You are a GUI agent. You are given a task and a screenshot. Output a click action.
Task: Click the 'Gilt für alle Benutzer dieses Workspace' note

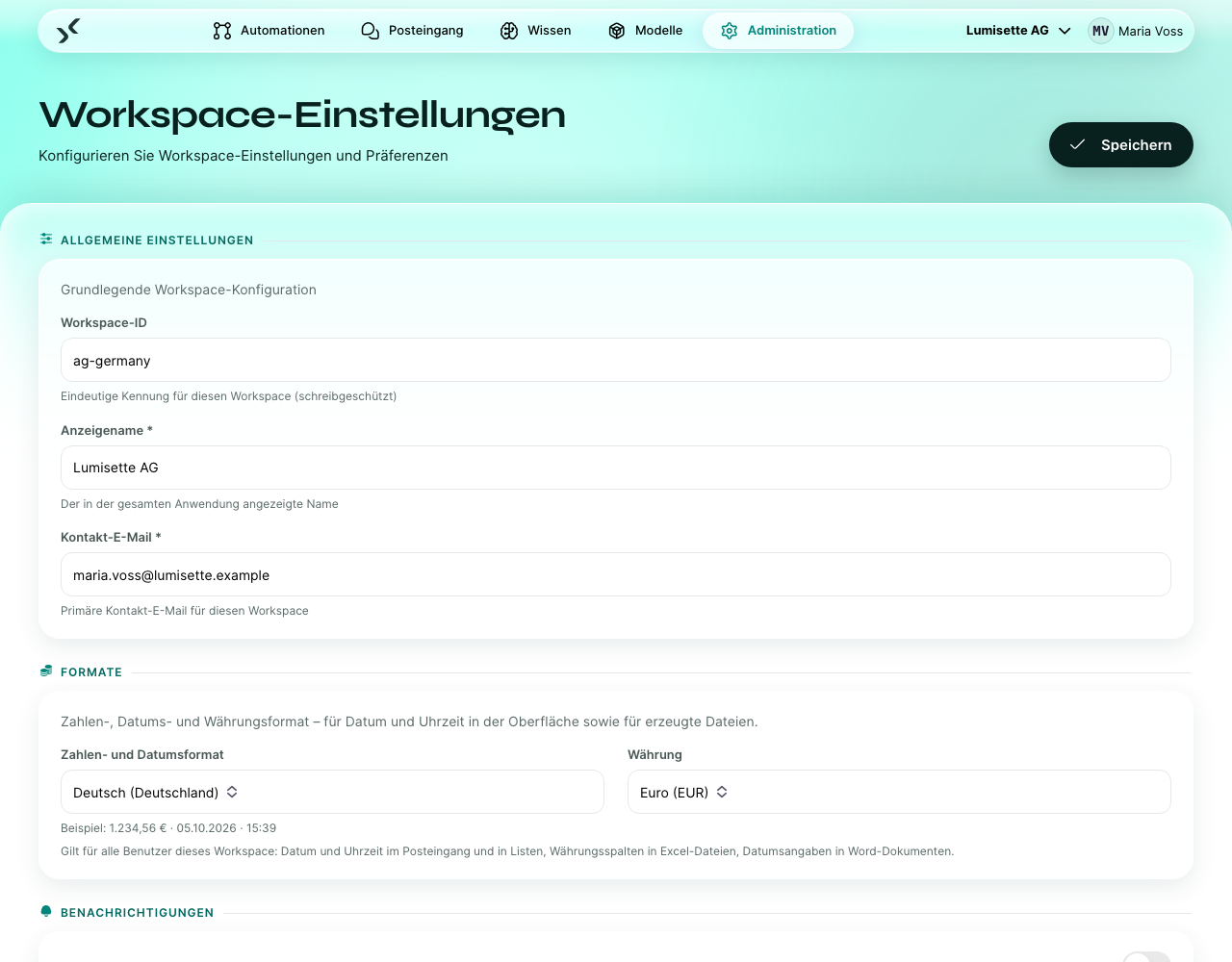click(507, 850)
